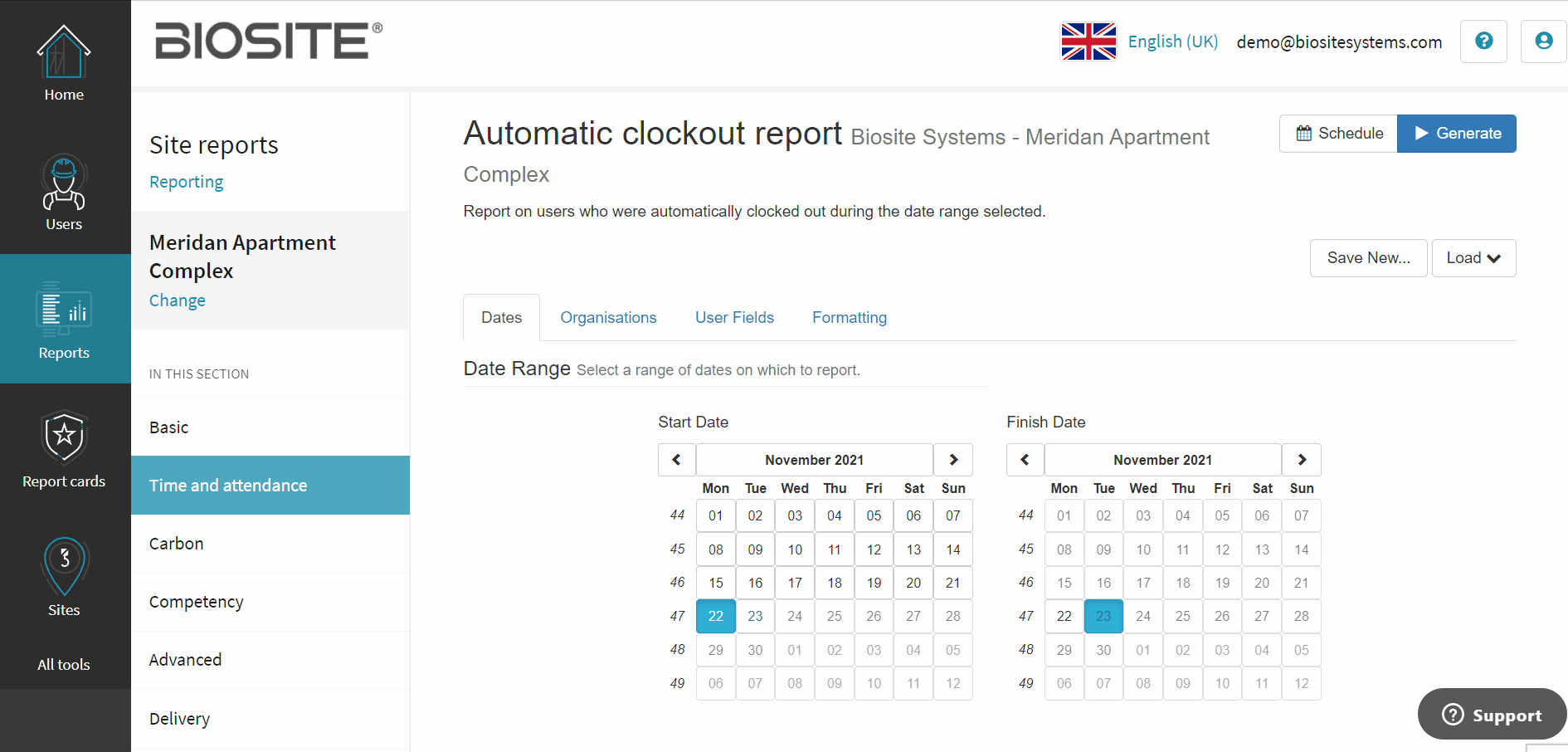Image resolution: width=1568 pixels, height=752 pixels.
Task: Pick 16 in the Start Date calendar
Action: point(755,583)
